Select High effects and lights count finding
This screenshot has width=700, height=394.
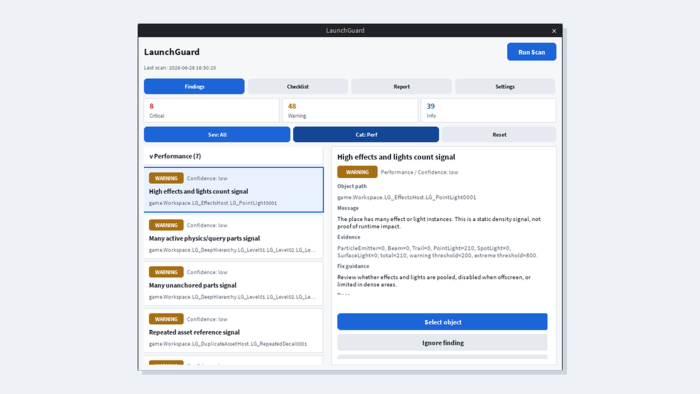(233, 190)
